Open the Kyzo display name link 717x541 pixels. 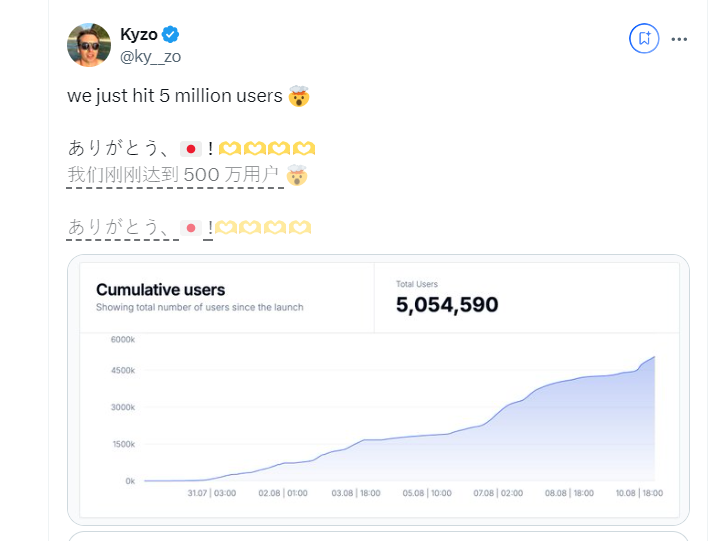point(139,35)
